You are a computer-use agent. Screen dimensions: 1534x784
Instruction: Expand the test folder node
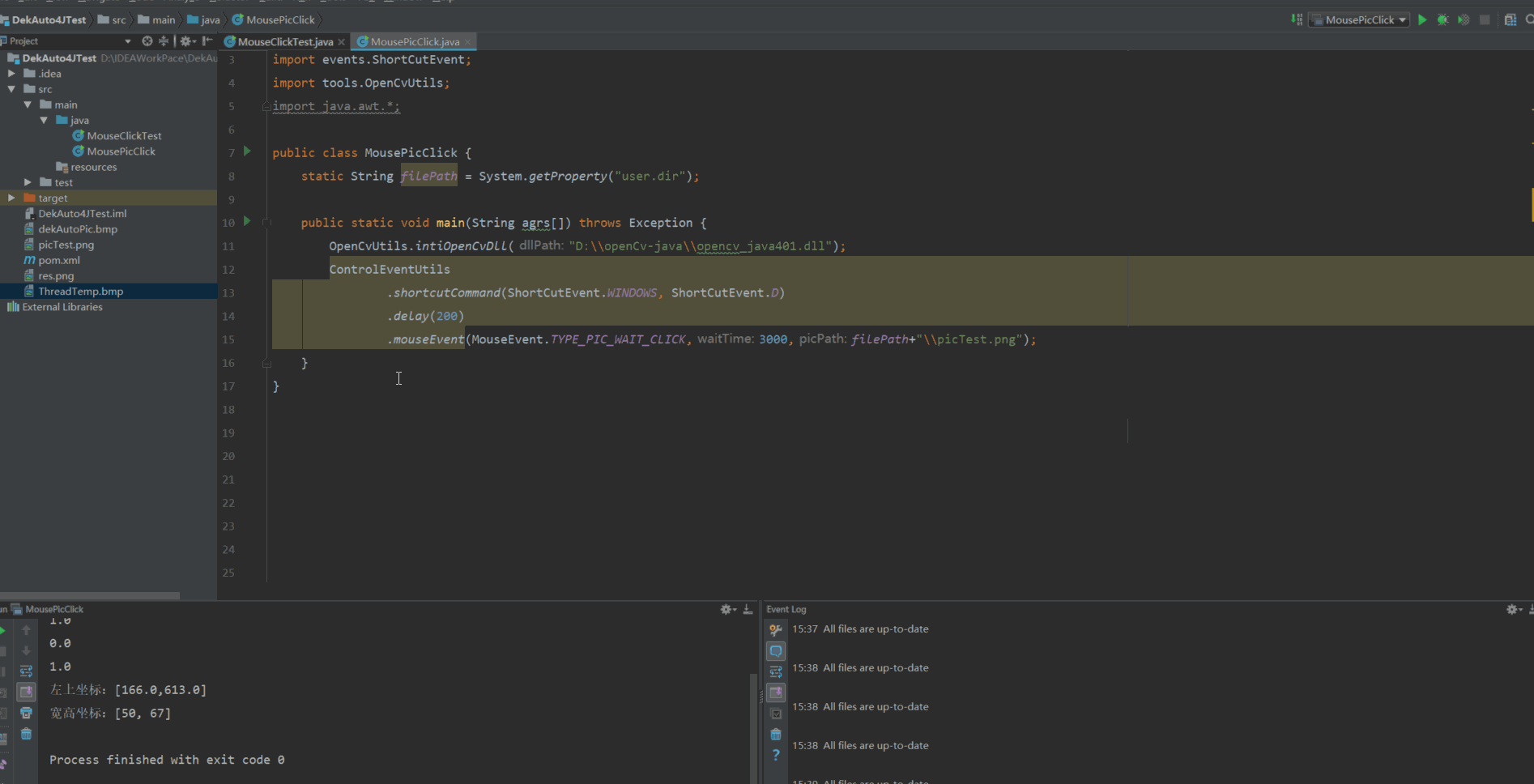click(28, 182)
